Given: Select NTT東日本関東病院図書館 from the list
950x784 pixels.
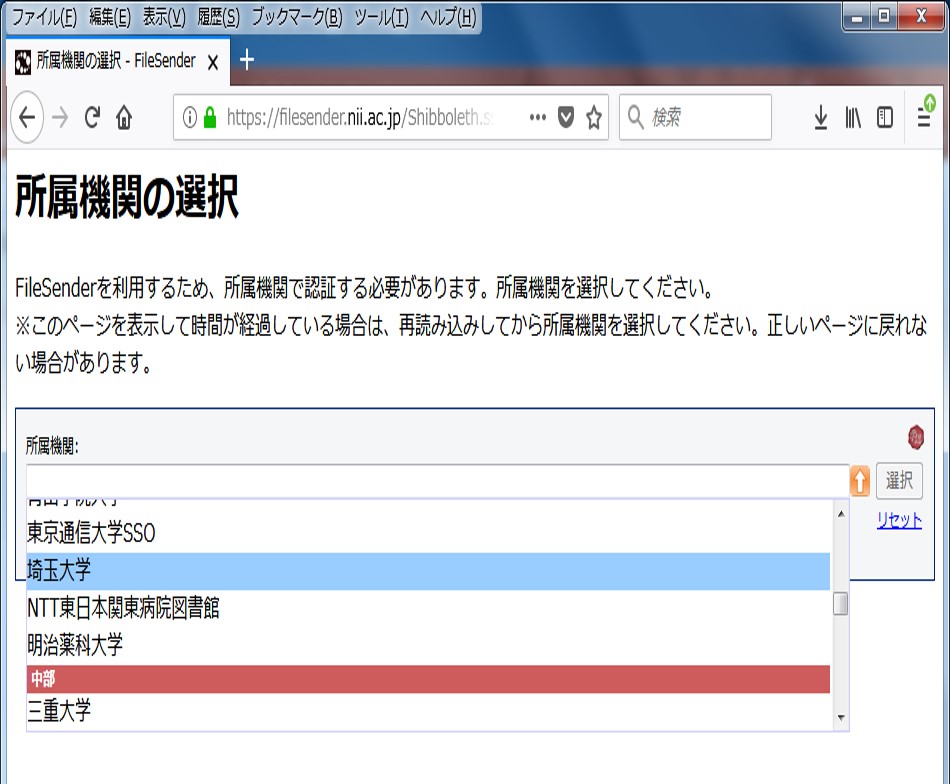Looking at the screenshot, I should tap(428, 608).
